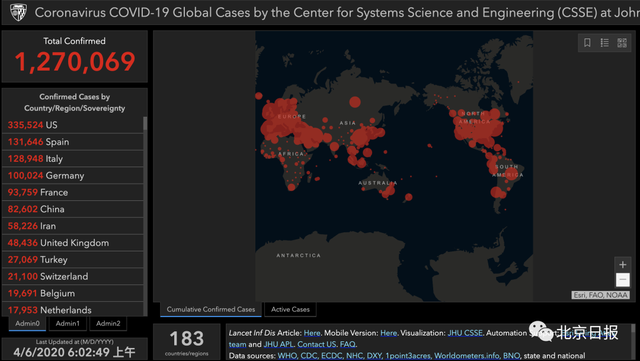Select Iran row in country list
The image size is (640, 361).
[x=73, y=226]
